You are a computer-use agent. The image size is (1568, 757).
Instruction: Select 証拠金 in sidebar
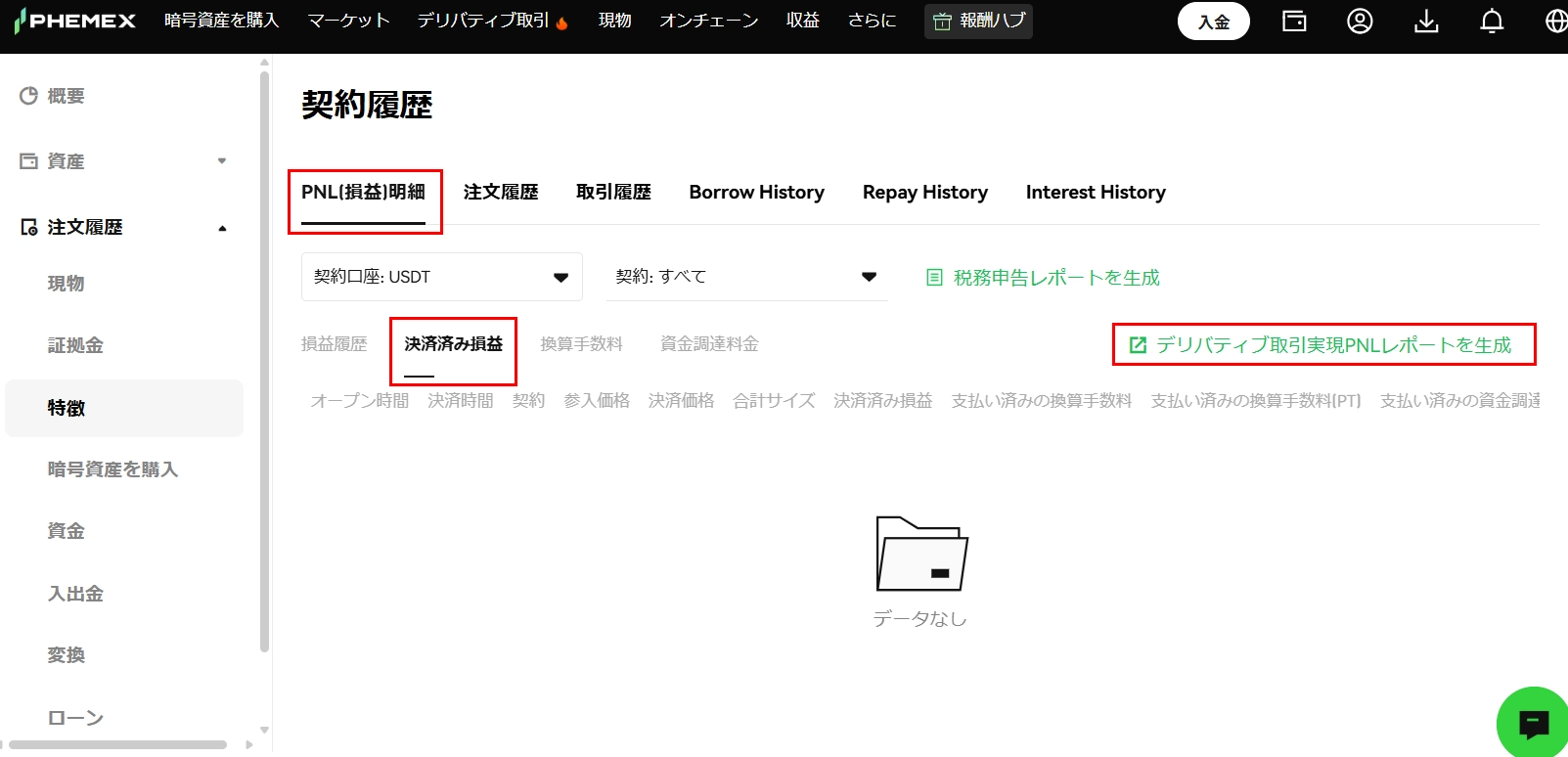75,345
